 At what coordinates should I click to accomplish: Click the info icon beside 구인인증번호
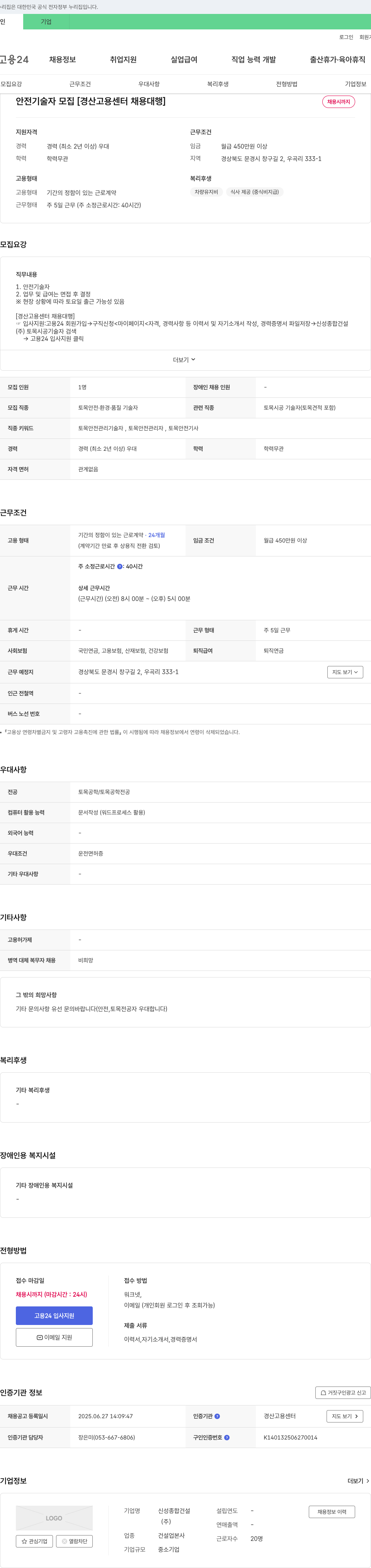pos(227,1437)
